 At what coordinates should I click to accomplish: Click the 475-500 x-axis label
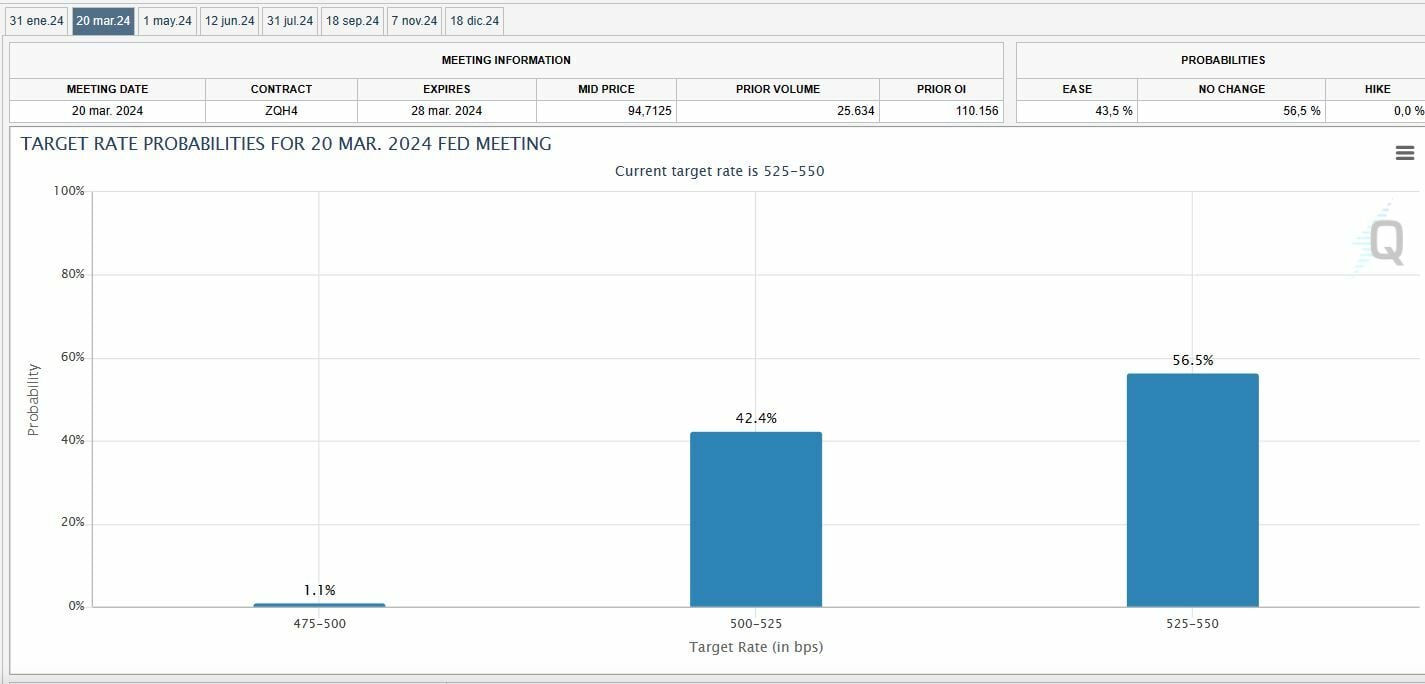pos(319,624)
